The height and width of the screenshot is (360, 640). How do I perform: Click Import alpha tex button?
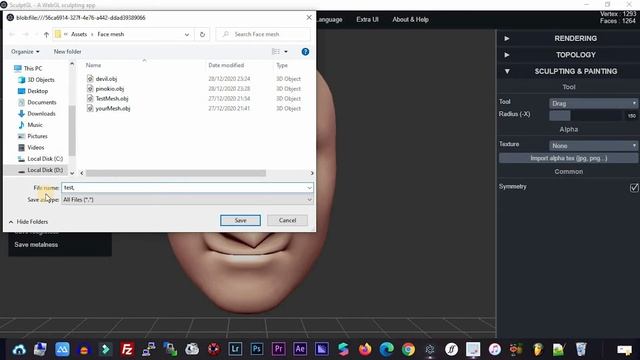coord(568,158)
